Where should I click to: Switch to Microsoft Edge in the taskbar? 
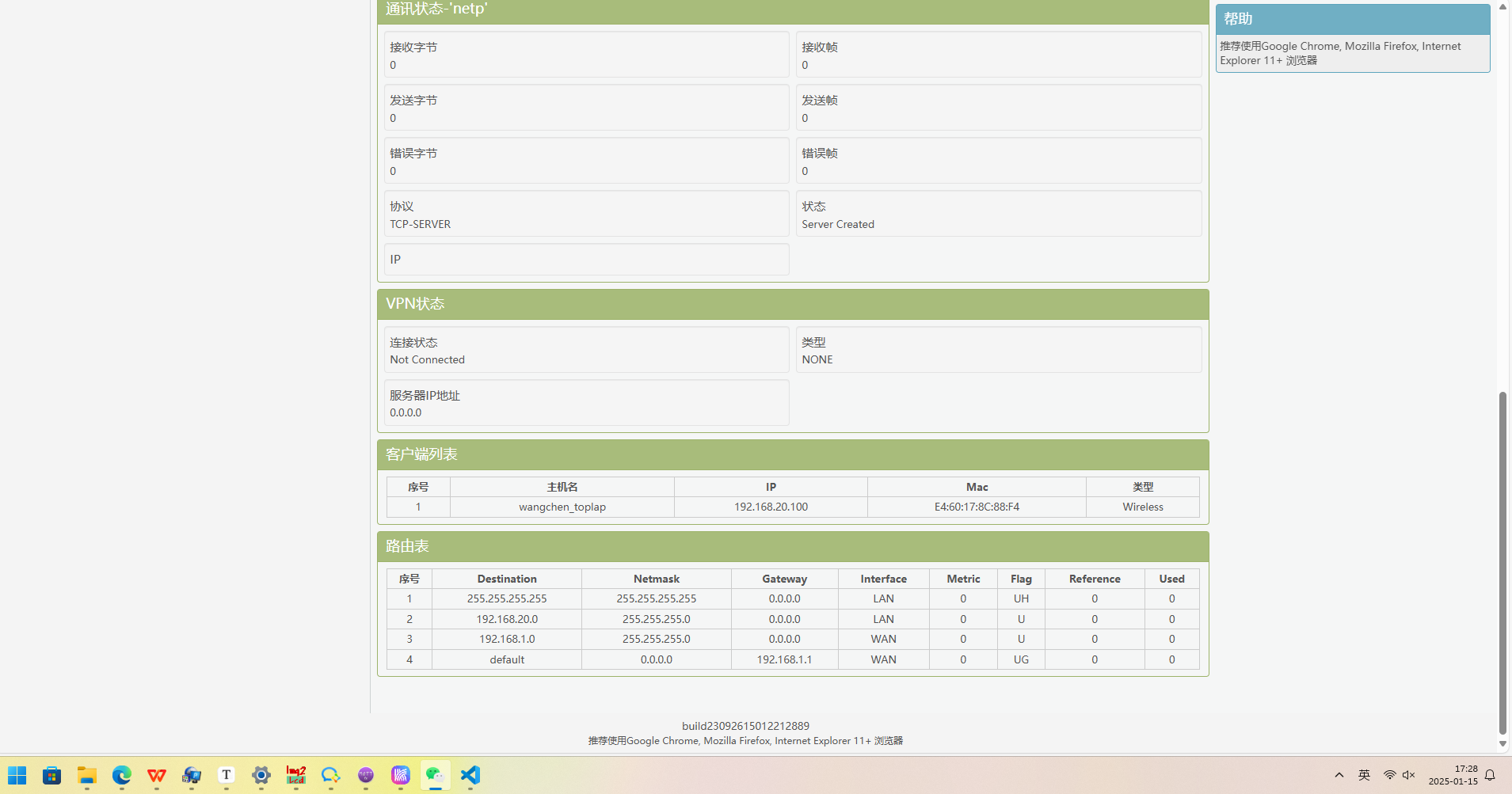(x=122, y=775)
